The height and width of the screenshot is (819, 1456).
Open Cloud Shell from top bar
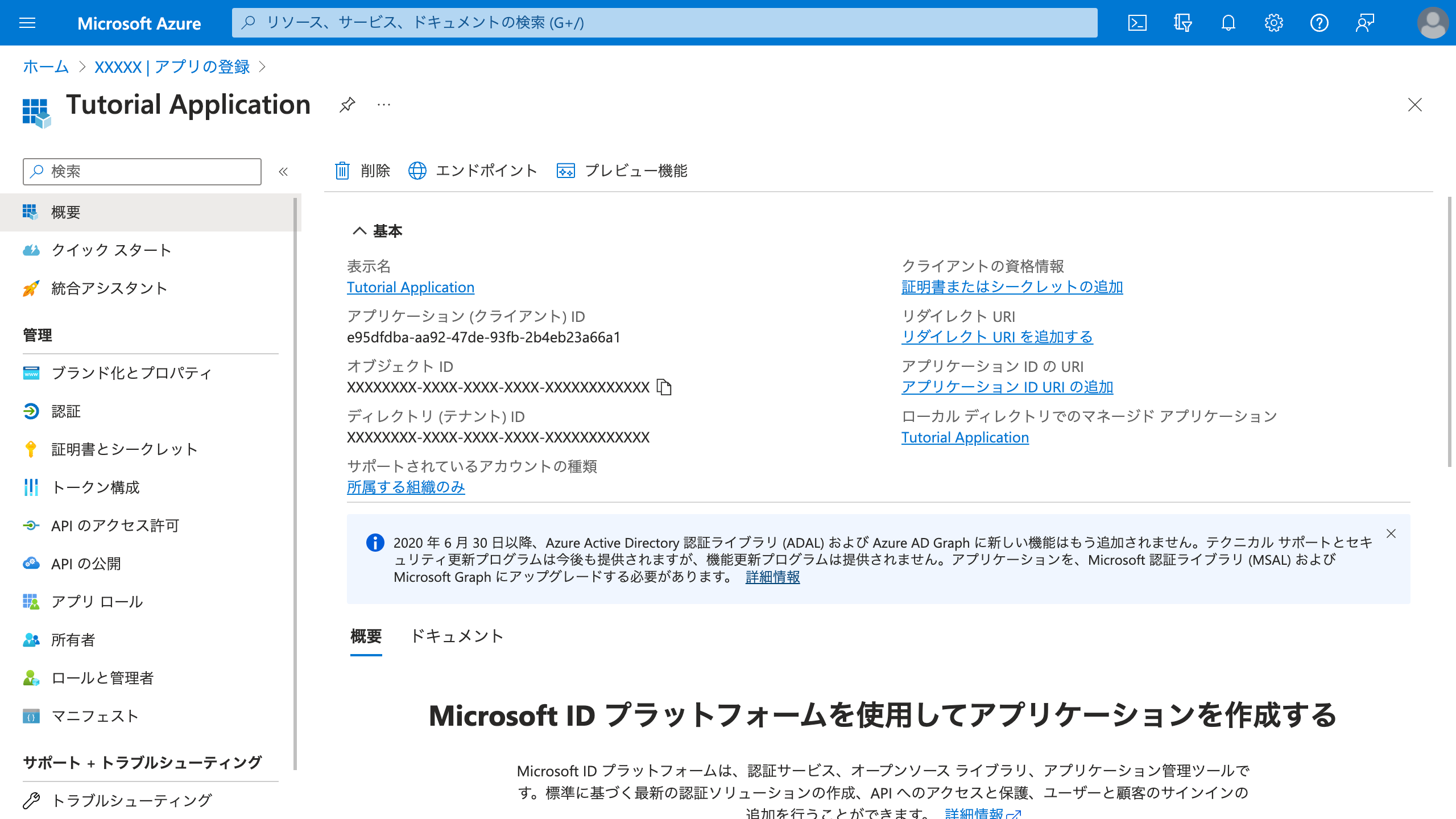click(x=1137, y=23)
